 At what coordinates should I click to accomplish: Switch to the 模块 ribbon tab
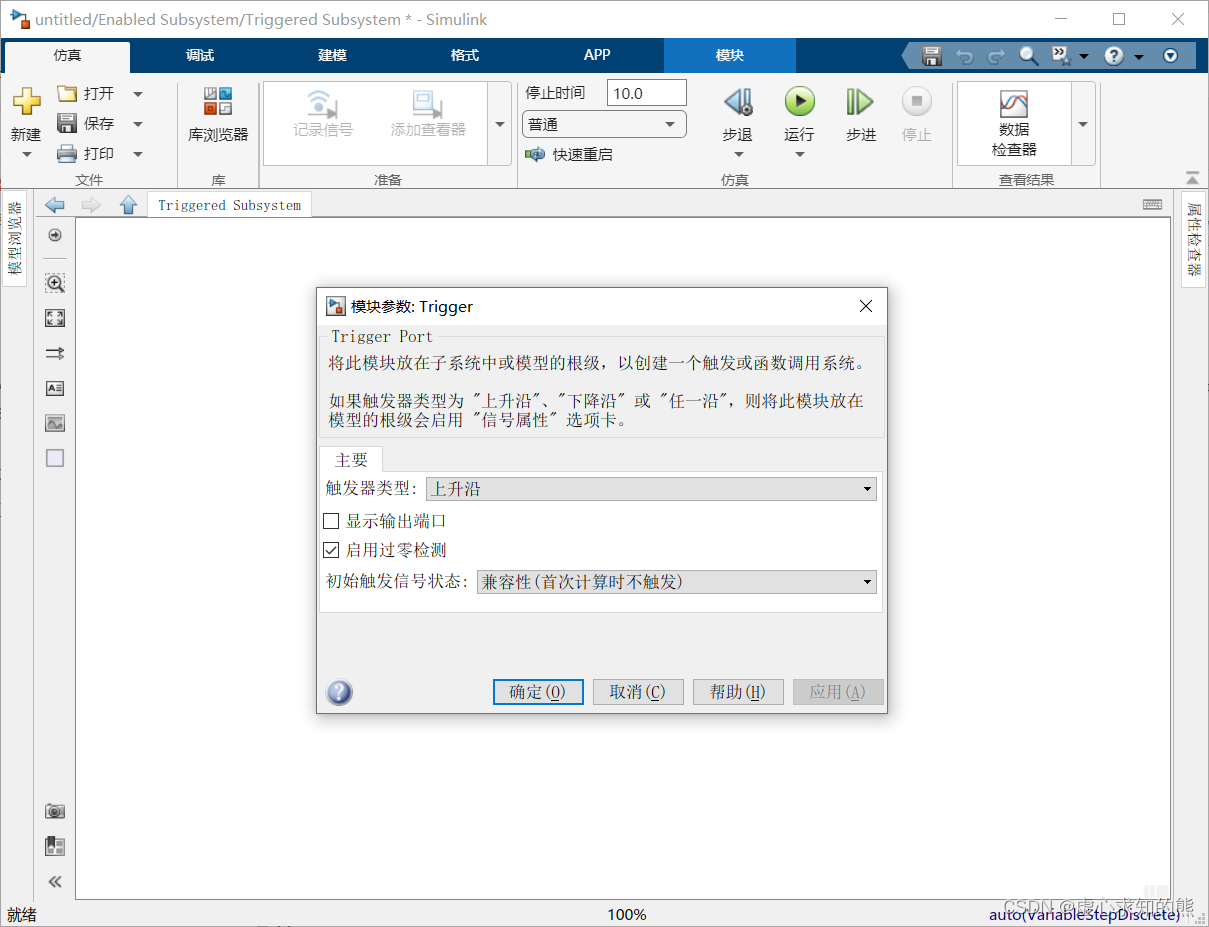tap(730, 56)
